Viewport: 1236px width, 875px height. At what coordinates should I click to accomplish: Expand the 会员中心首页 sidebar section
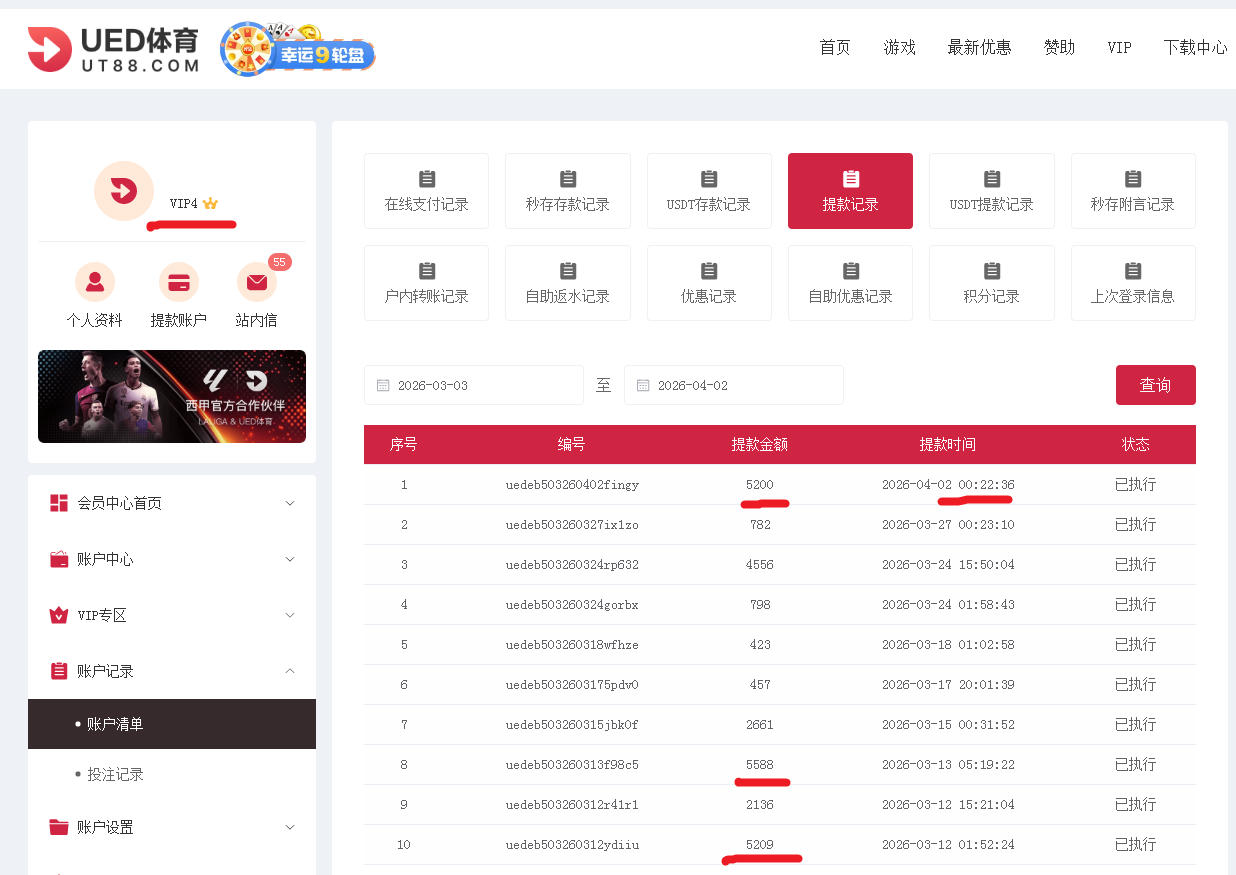point(172,503)
